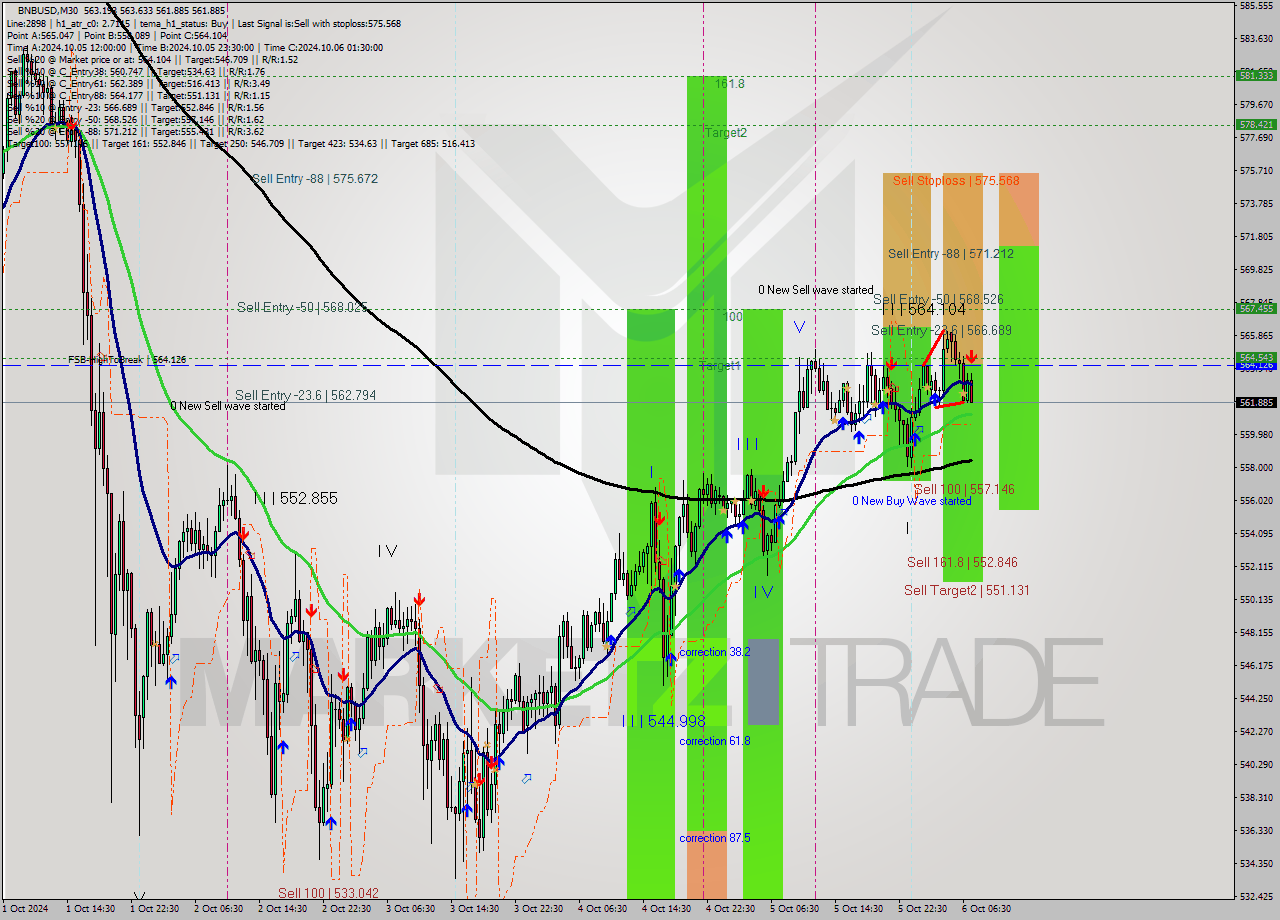This screenshot has width=1280, height=920.
Task: Click the 532.425 price axis value
Action: coord(1256,896)
